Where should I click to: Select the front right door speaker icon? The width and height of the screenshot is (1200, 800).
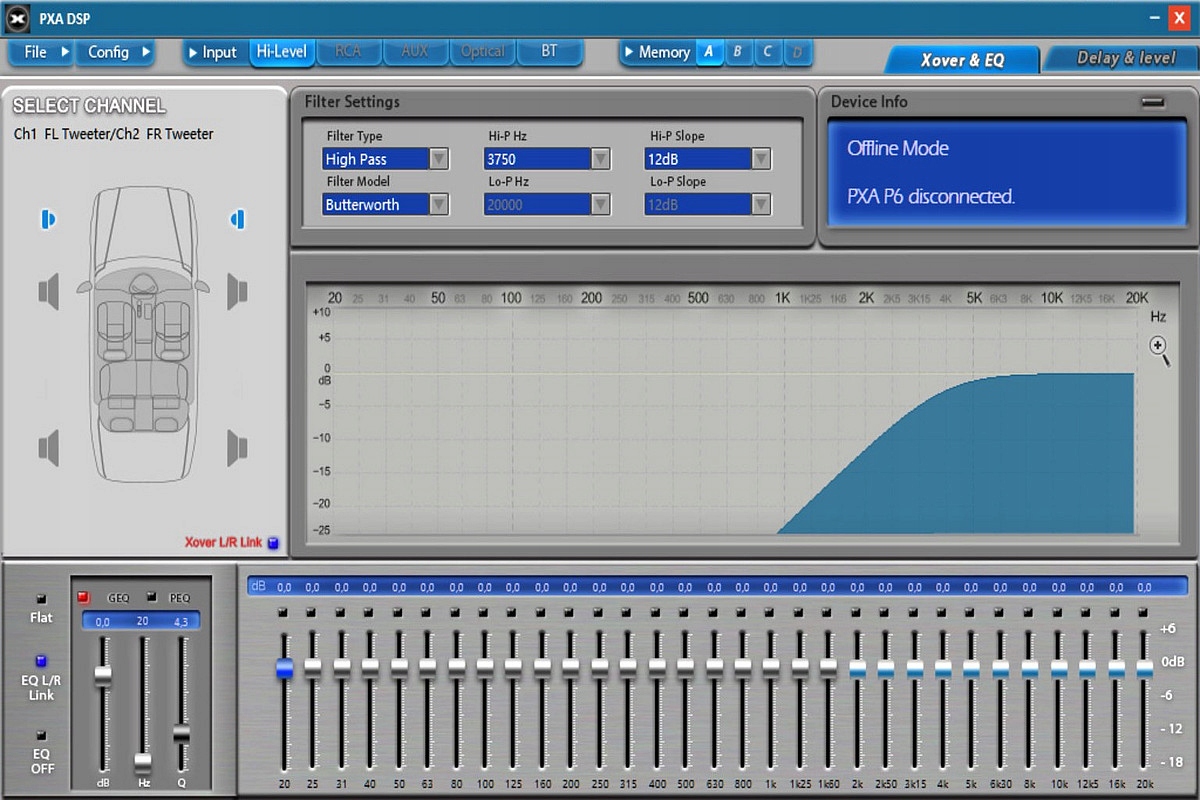(237, 291)
